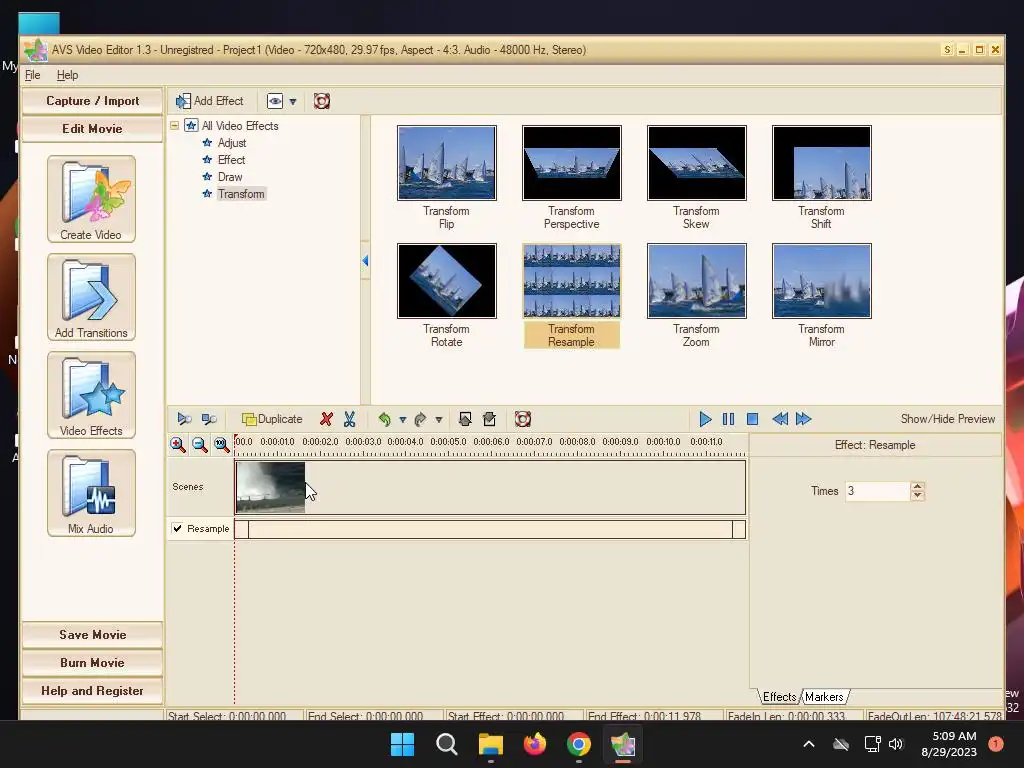The image size is (1024, 768).
Task: Click the second scene-preview icon in timeline toolbar
Action: [209, 419]
